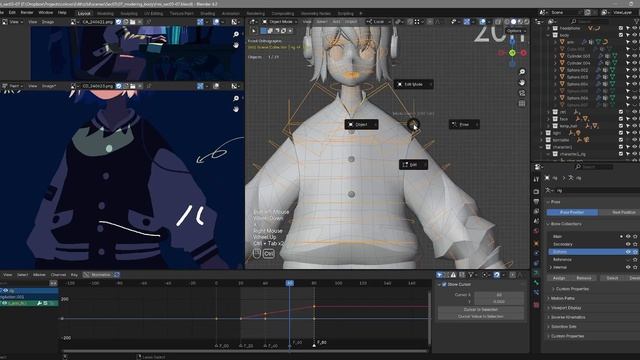The height and width of the screenshot is (360, 640).
Task: Open the Object Mode dropdown in viewport header
Action: 280,22
